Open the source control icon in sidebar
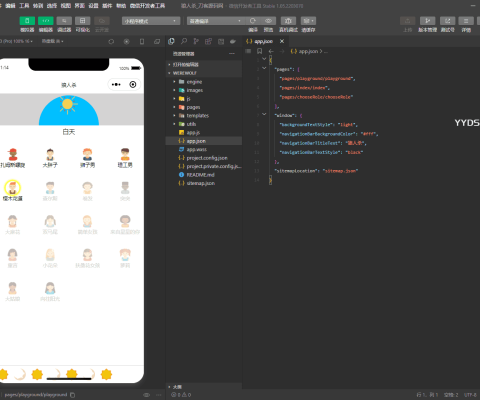 [196, 41]
